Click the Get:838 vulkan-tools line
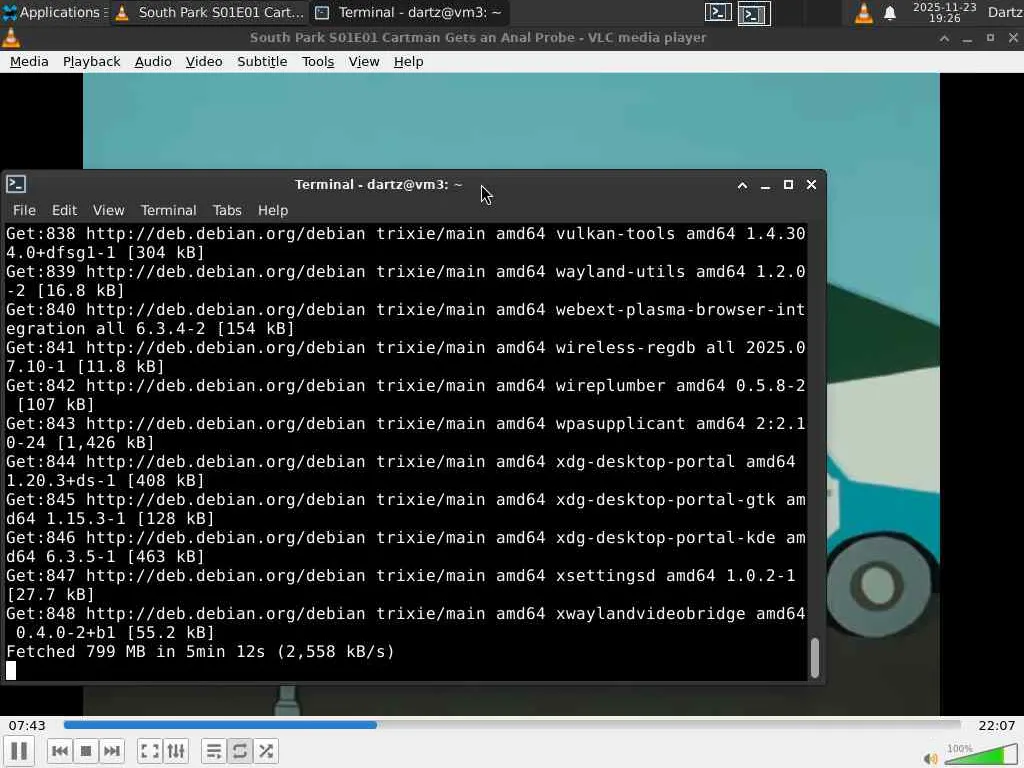Viewport: 1024px width, 768px height. tap(406, 243)
